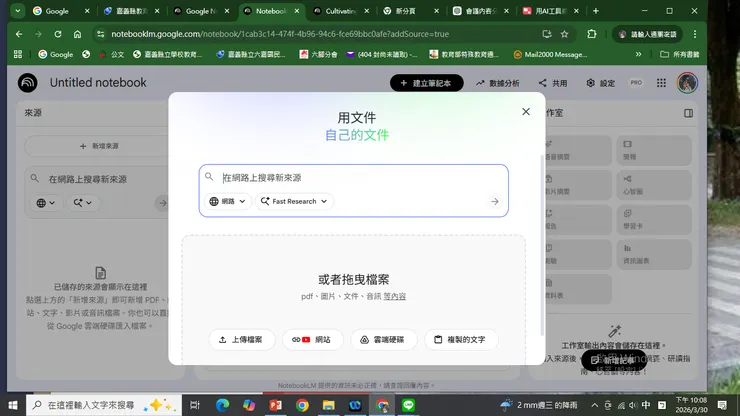This screenshot has width=740, height=416.
Task: Expand the bookmarks overflow chevron
Action: coord(638,54)
